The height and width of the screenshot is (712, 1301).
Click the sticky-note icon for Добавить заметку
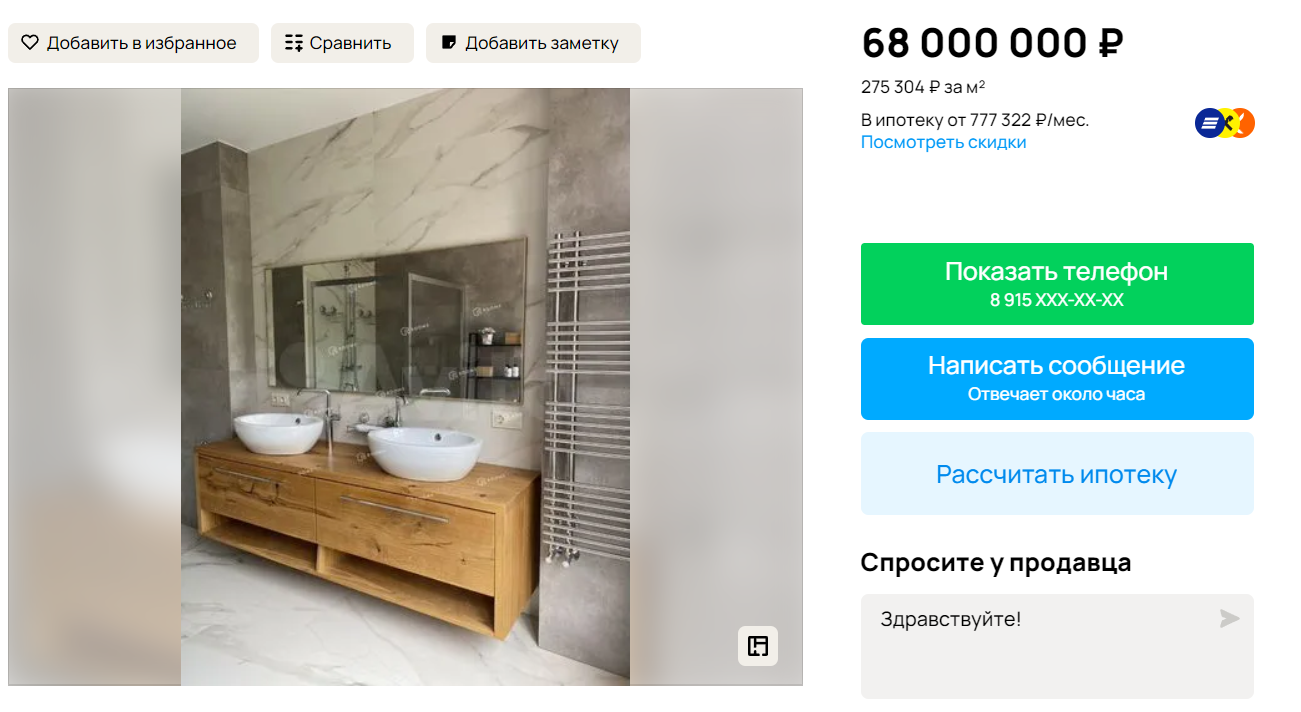tap(449, 43)
